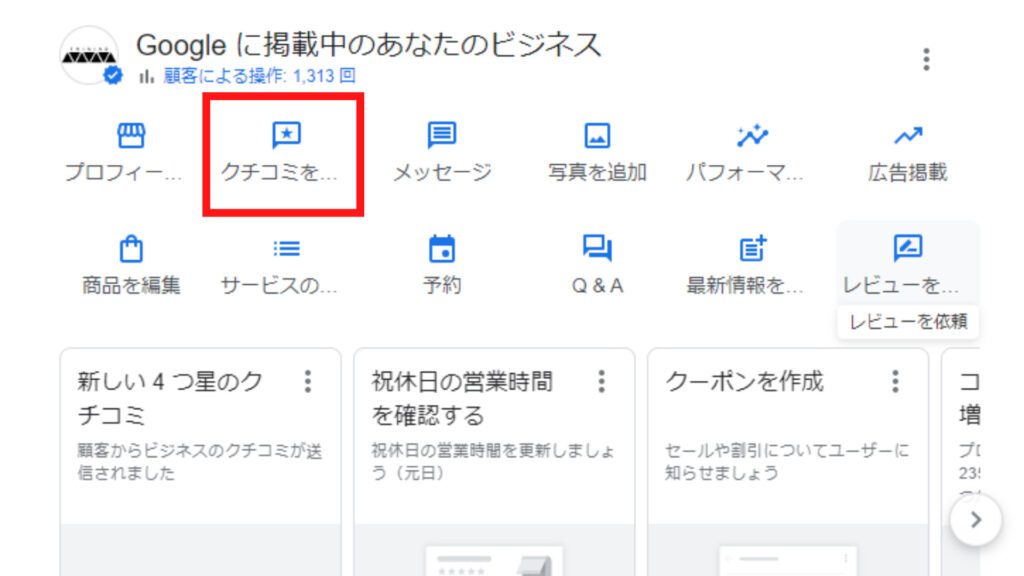Show next cards with right arrow button

976,520
